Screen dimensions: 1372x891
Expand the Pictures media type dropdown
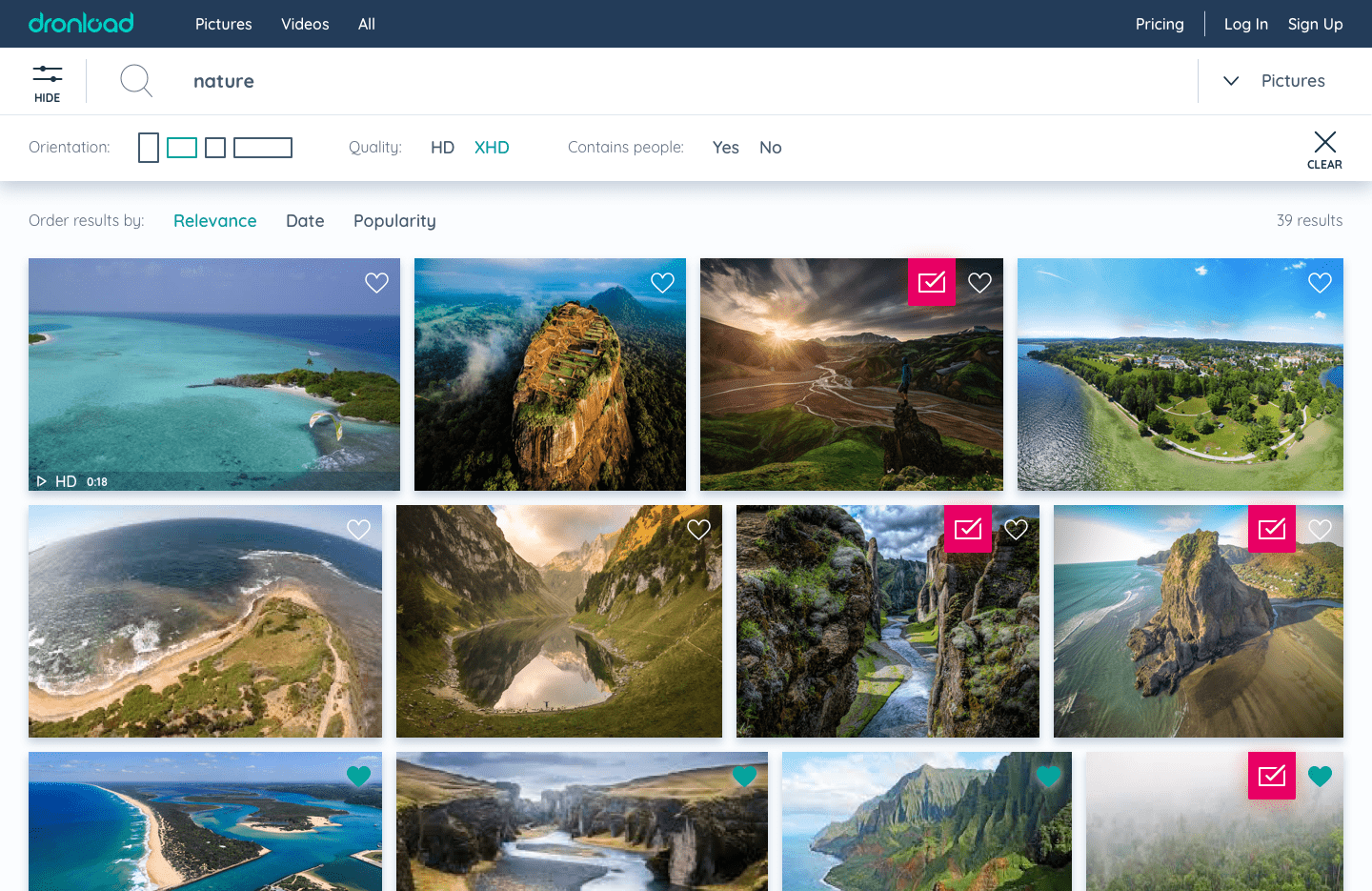[1274, 81]
